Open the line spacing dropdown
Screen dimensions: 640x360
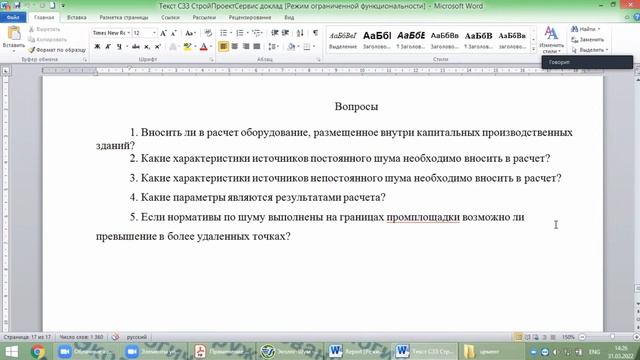(273, 47)
